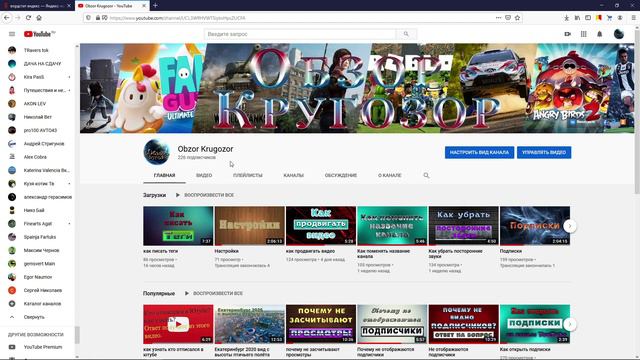The image size is (640, 360).
Task: Open the YouTube hamburger guide menu
Action: [x=12, y=34]
